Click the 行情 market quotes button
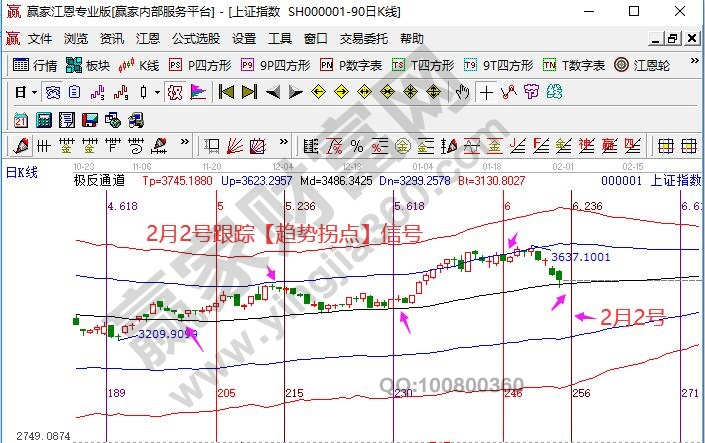The width and height of the screenshot is (705, 443). (x=35, y=65)
